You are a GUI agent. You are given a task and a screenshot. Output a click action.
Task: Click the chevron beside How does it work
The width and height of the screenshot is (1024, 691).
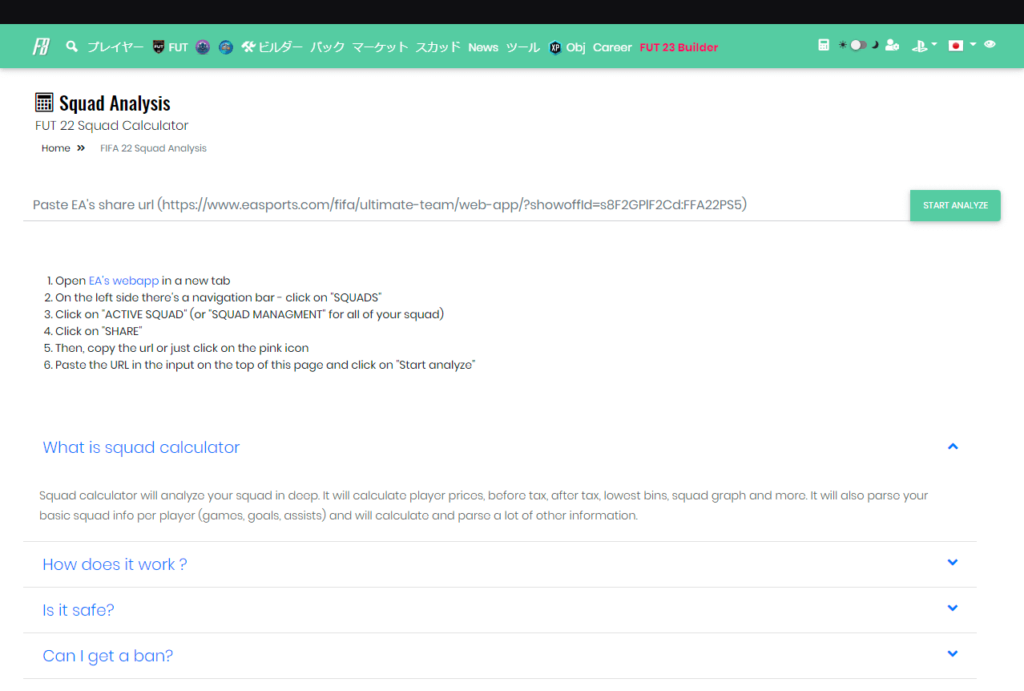tap(953, 562)
